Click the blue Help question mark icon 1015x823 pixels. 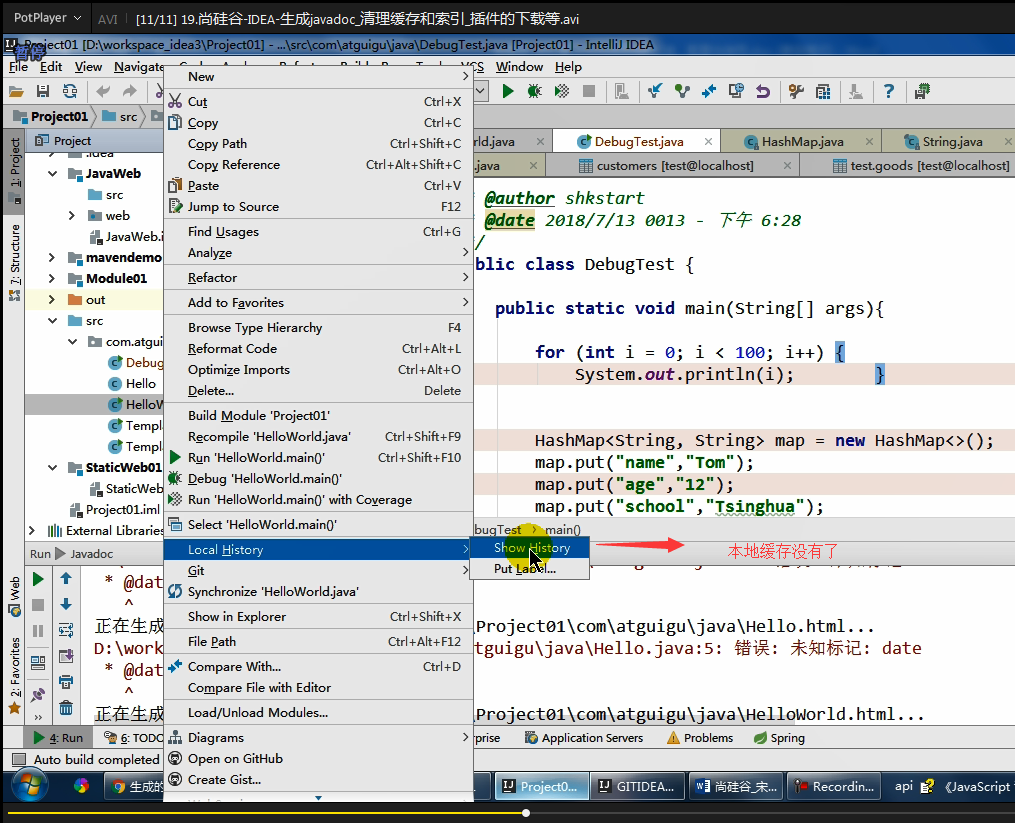point(889,91)
